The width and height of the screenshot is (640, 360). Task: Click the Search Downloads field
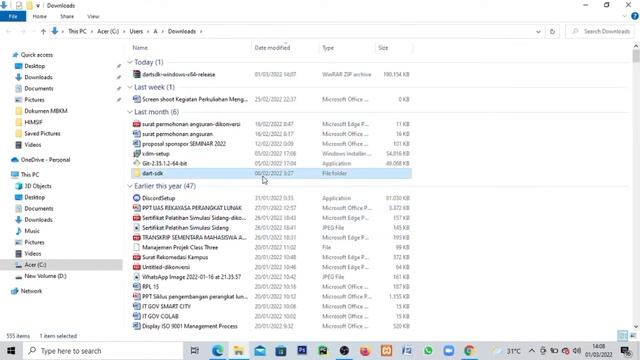tap(601, 31)
